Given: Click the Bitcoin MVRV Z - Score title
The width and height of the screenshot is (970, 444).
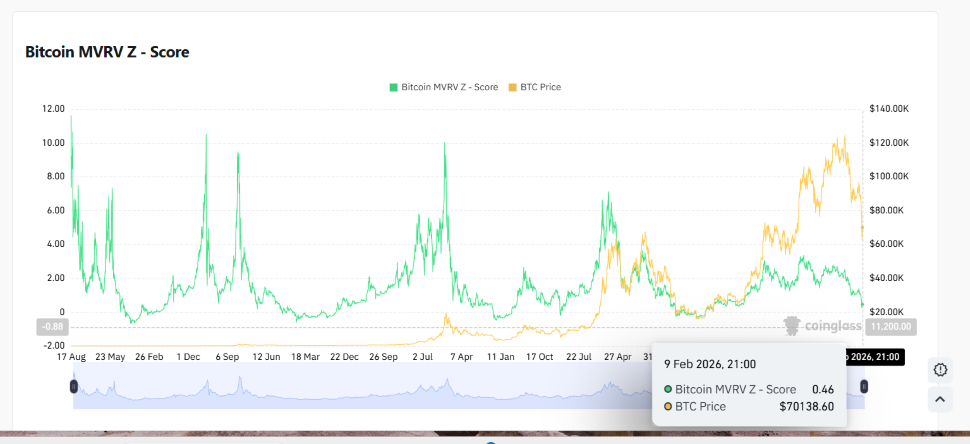Looking at the screenshot, I should coord(107,52).
